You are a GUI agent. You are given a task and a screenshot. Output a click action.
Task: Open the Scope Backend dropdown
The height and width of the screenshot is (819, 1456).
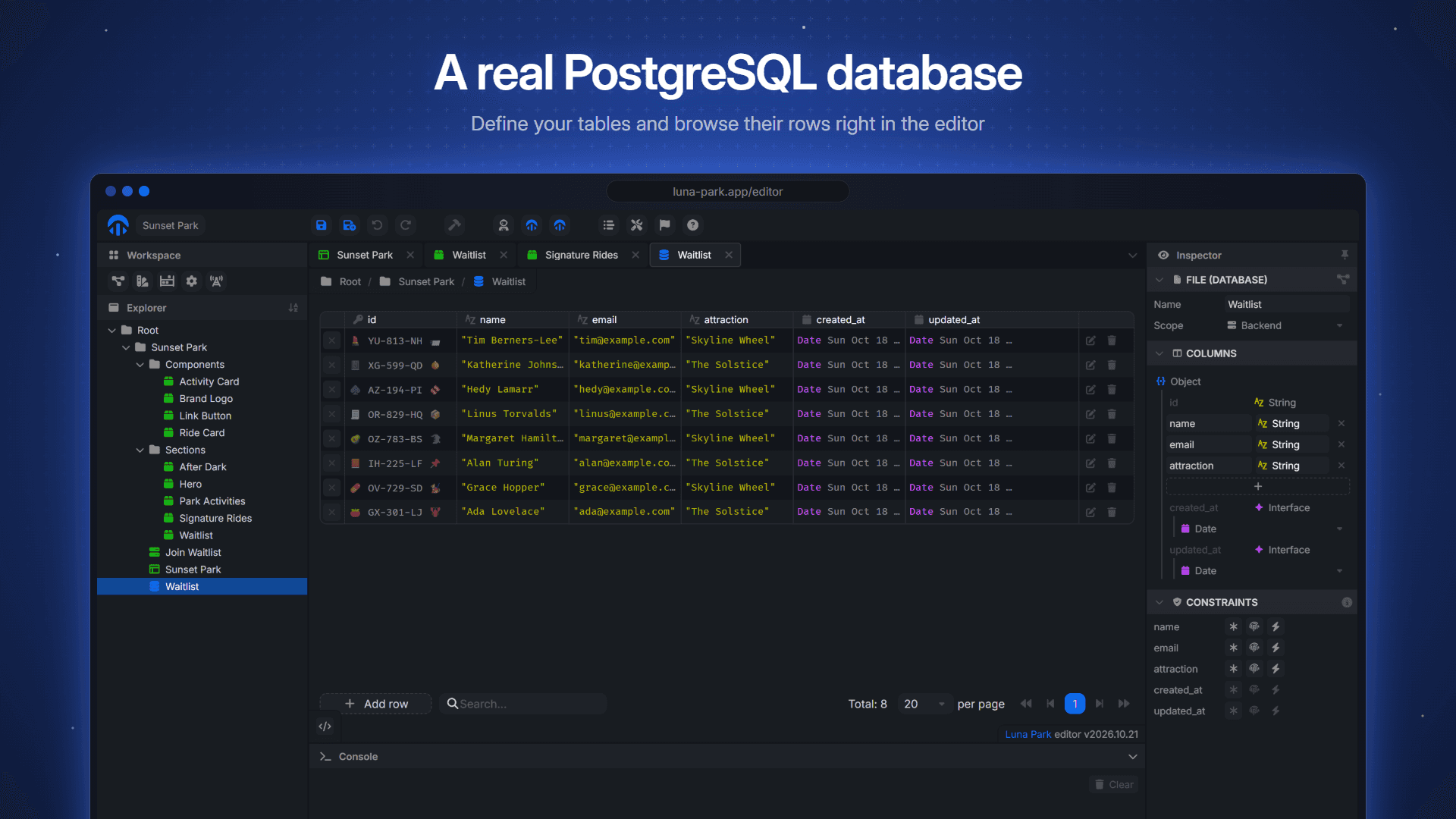tap(1286, 325)
